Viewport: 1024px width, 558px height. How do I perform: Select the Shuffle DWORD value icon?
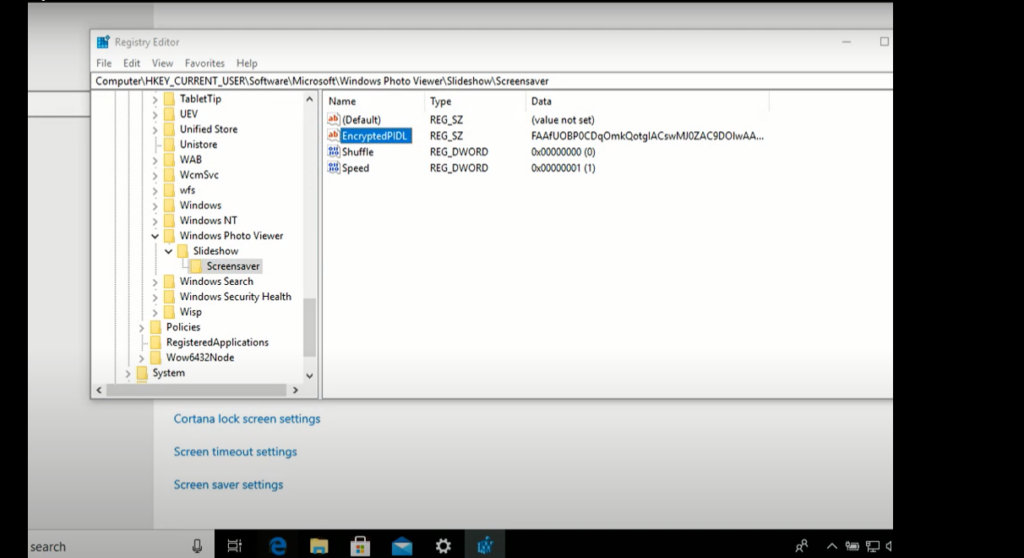point(334,152)
